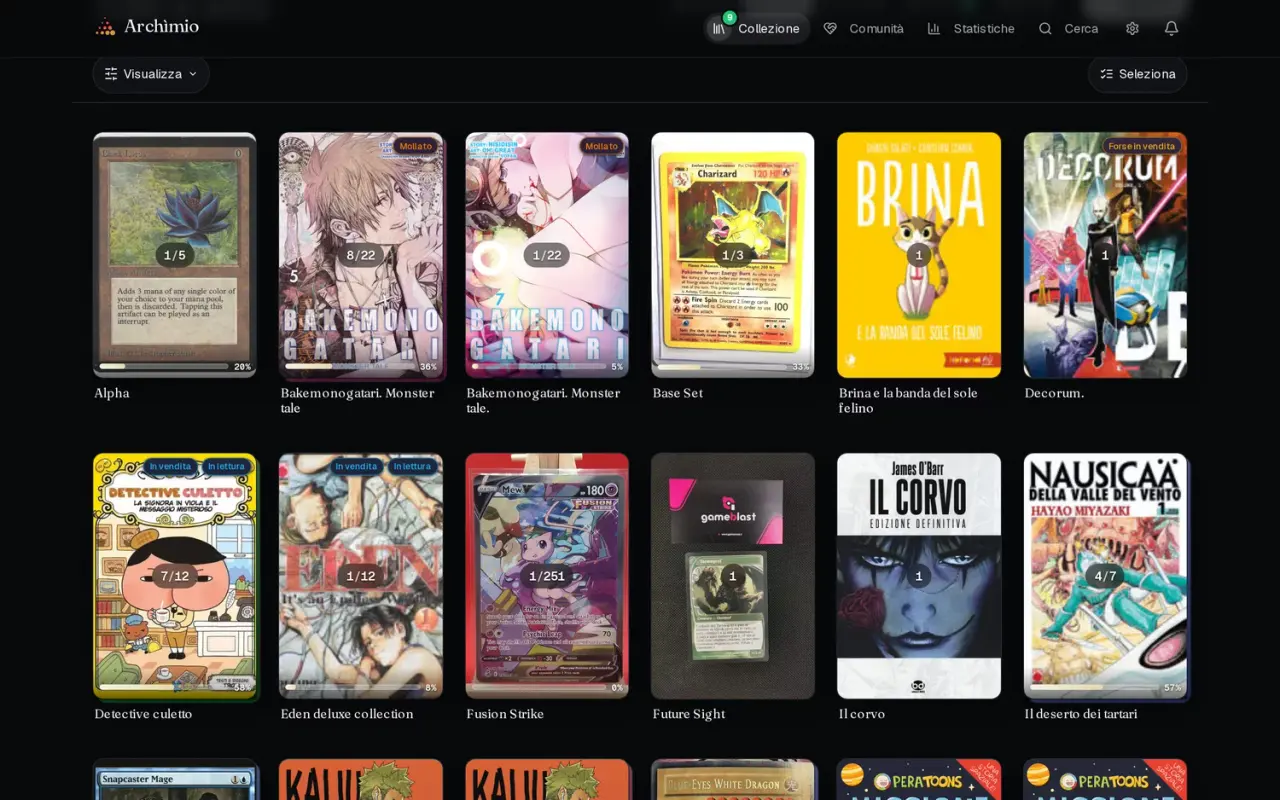Open the Alpha Black Lotus card thumbnail
The image size is (1280, 800).
tap(175, 255)
